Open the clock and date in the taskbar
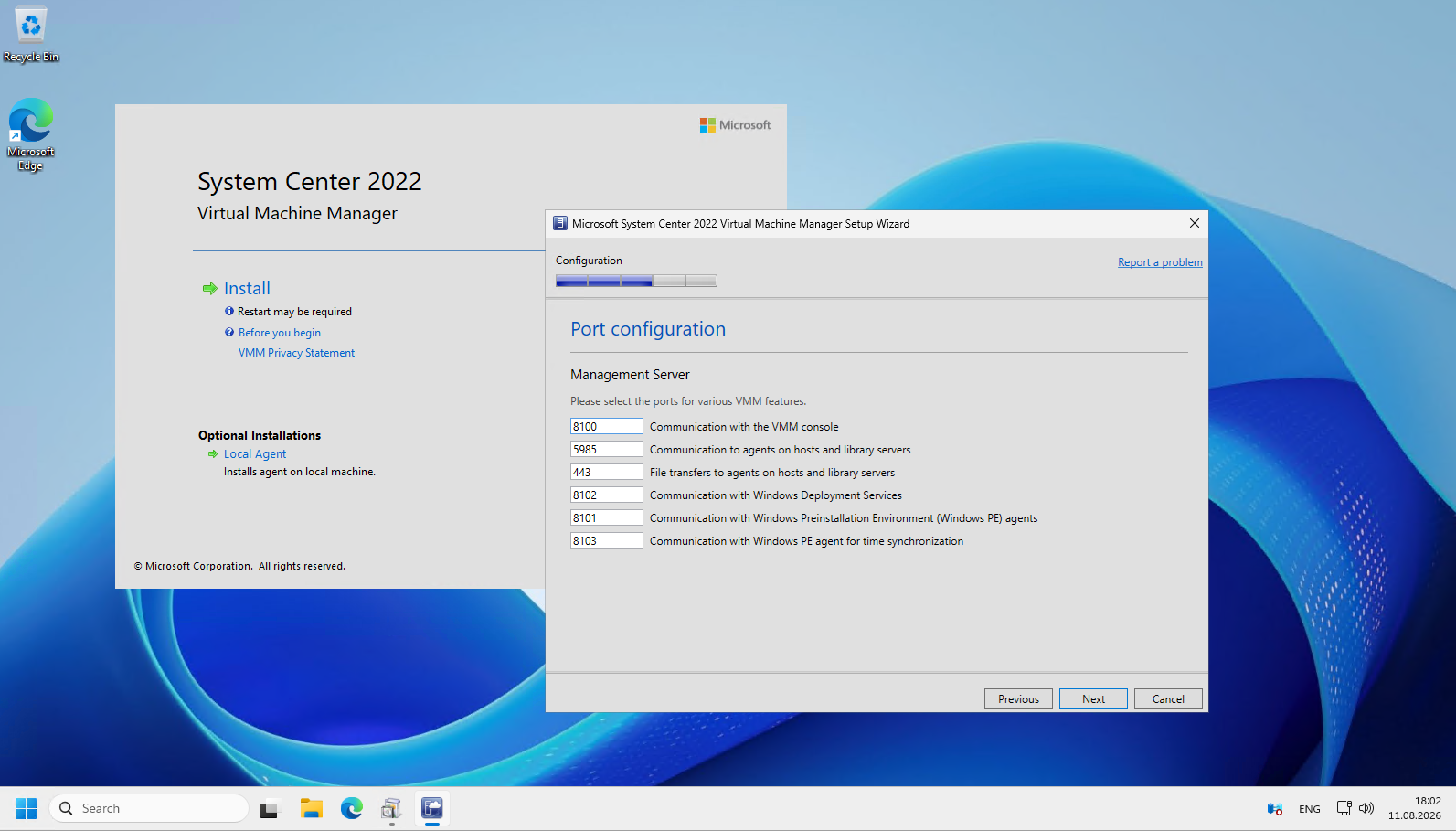This screenshot has width=1456, height=831. [x=1414, y=808]
